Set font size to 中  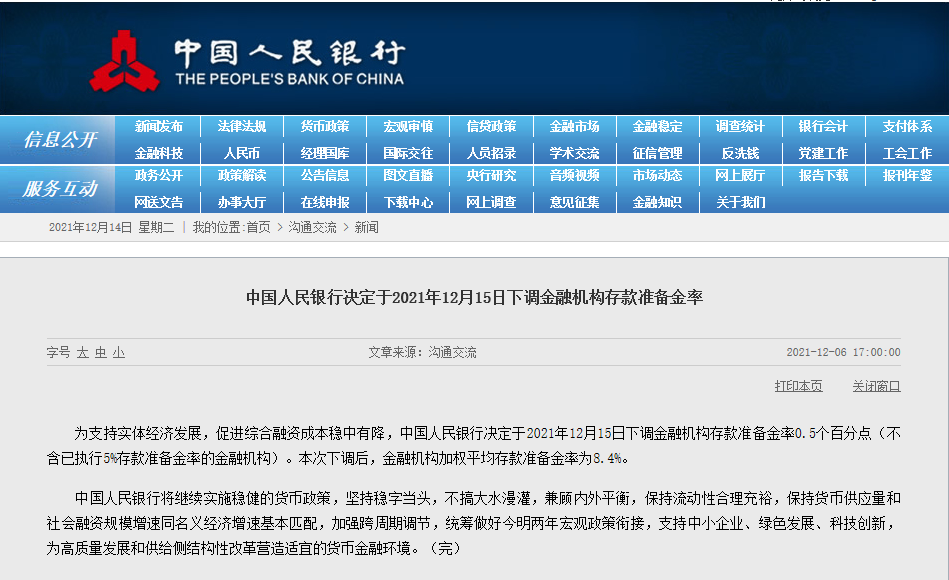(100, 352)
